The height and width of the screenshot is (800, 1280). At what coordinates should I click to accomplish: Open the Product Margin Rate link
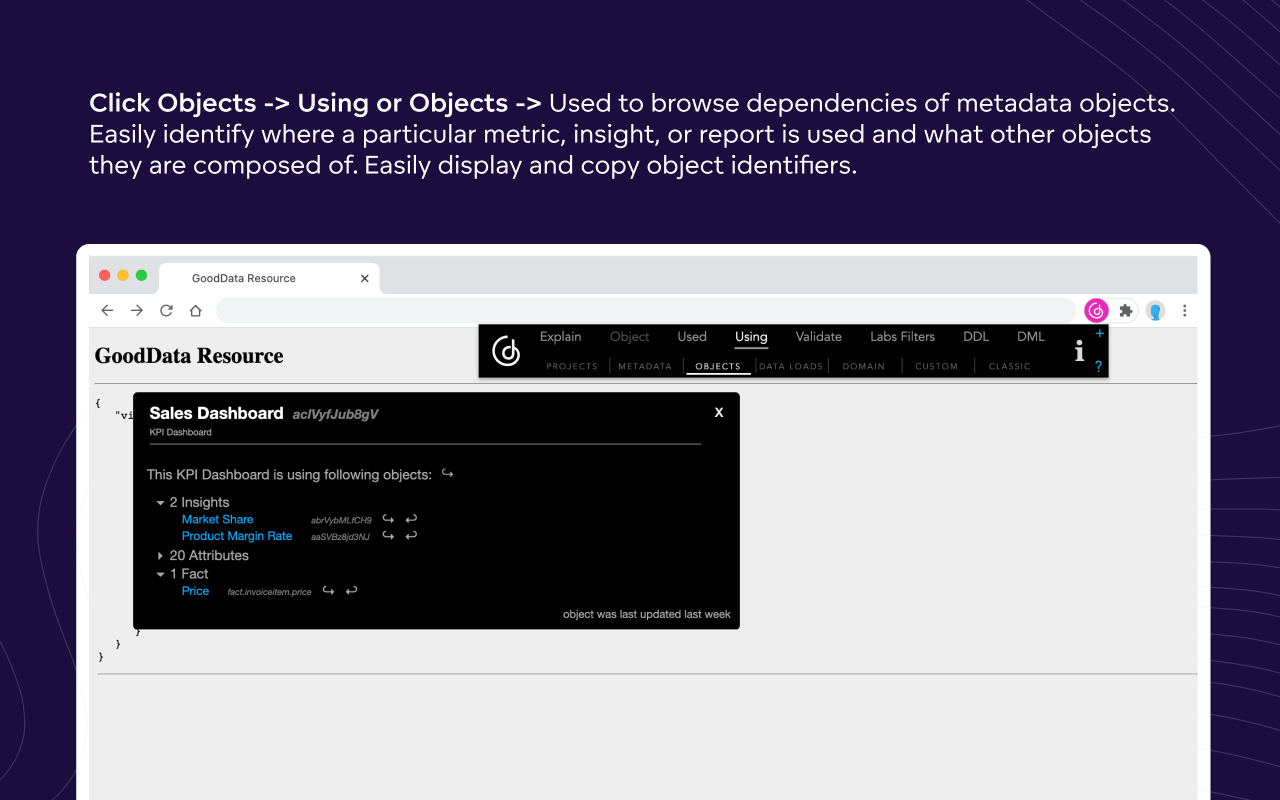click(237, 536)
